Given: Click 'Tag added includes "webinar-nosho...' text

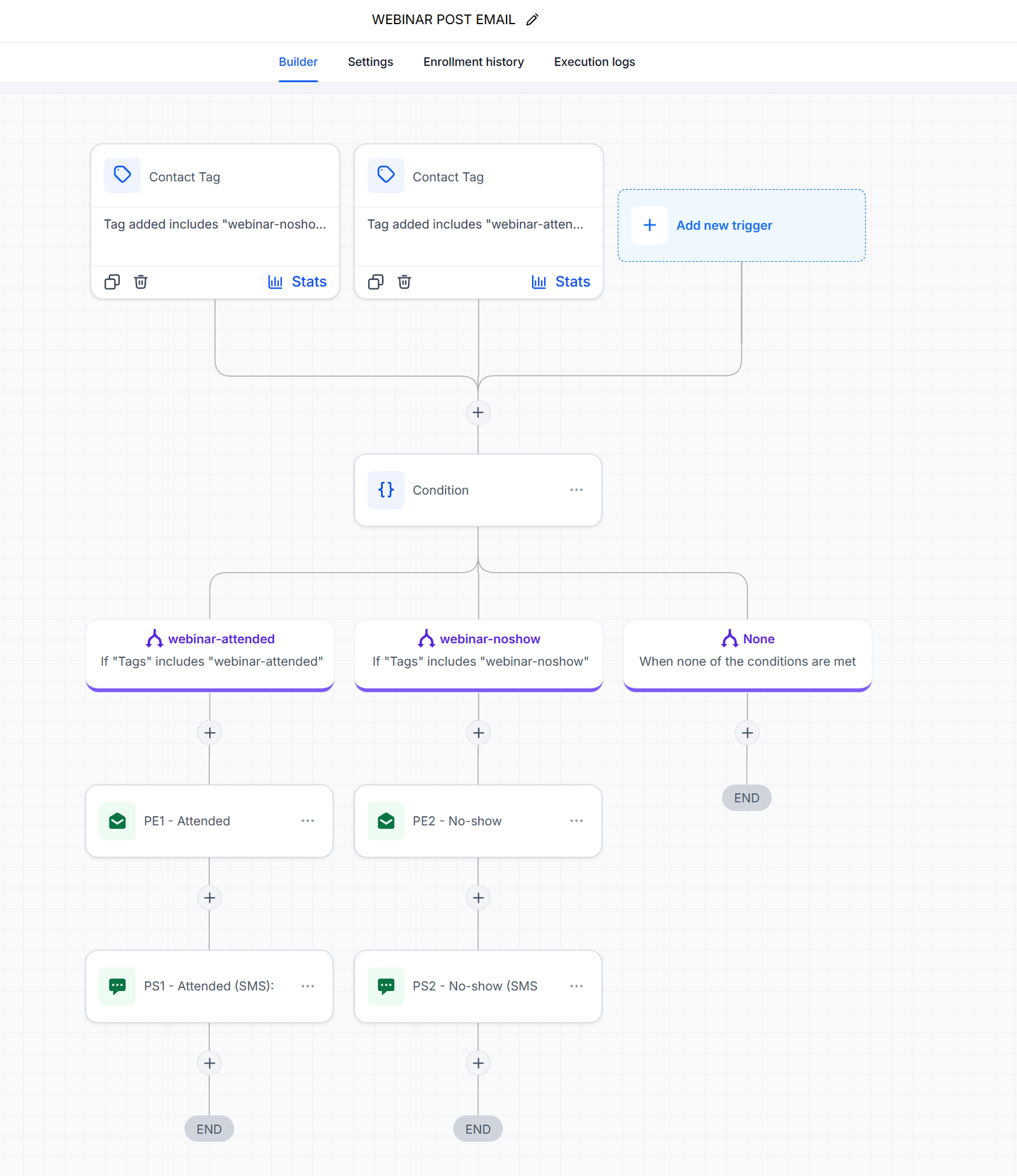Looking at the screenshot, I should tap(215, 224).
